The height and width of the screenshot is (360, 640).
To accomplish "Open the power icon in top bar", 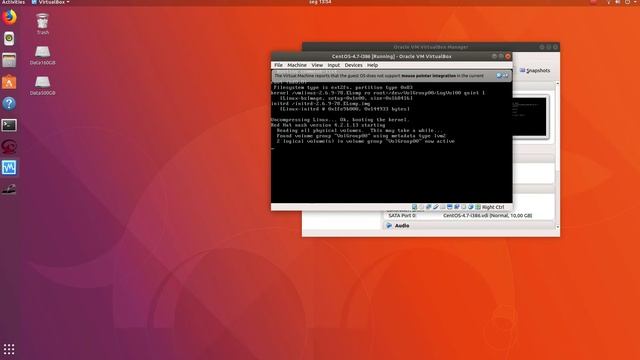I will (x=627, y=2).
